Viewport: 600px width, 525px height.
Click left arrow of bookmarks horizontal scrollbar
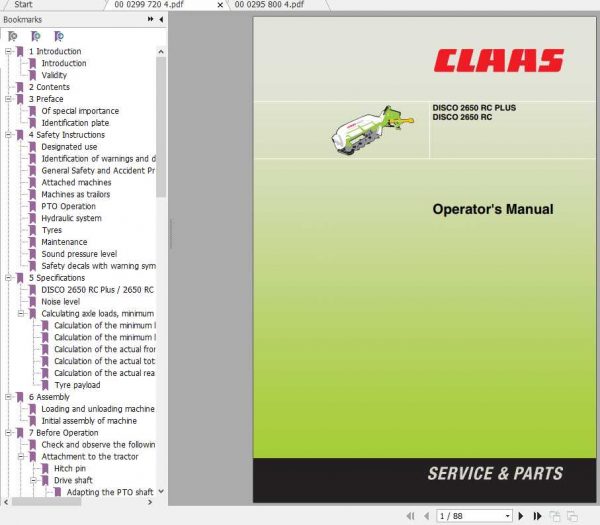point(6,502)
